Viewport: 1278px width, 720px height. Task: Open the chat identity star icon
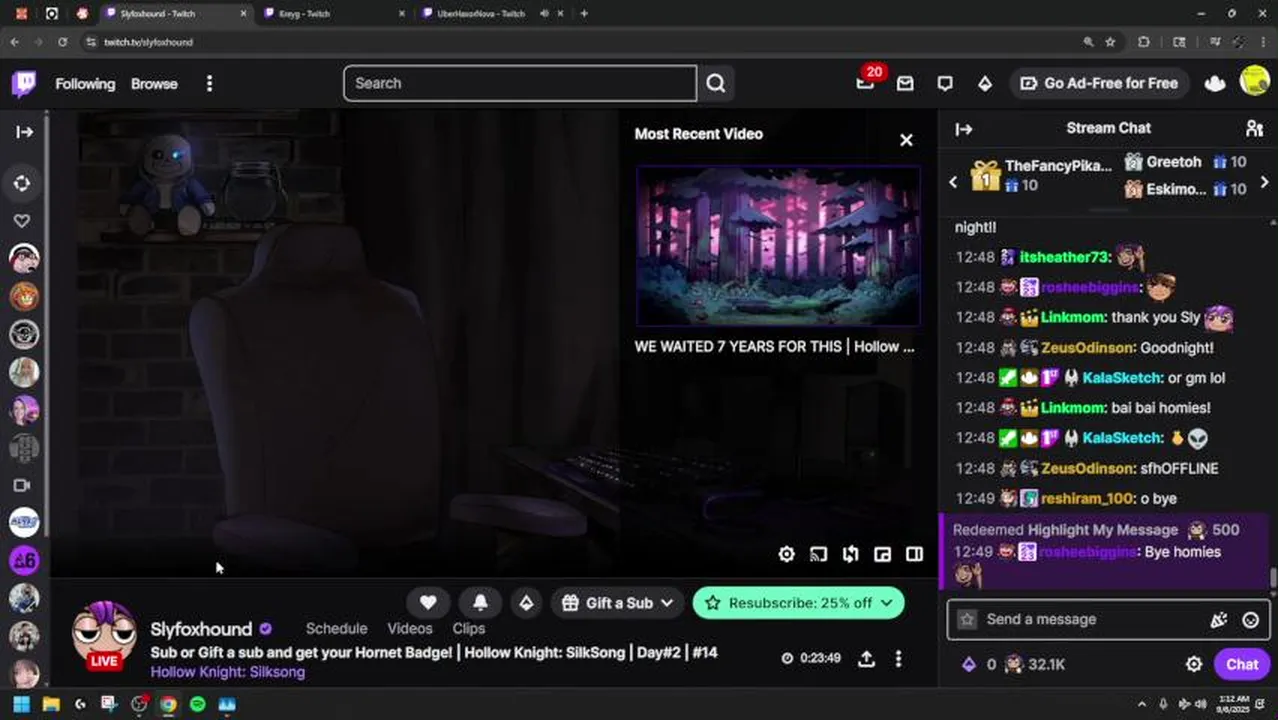tap(967, 620)
